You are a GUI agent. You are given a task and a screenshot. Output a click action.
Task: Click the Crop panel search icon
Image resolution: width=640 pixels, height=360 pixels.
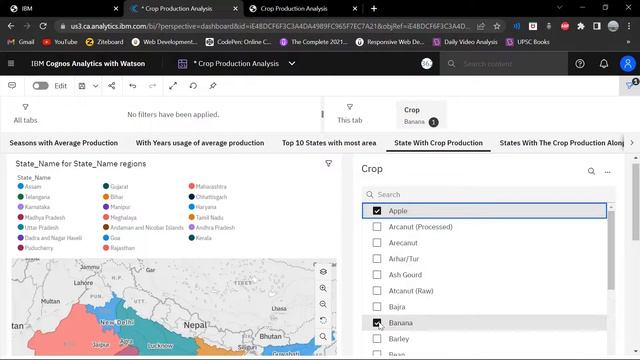coord(591,171)
